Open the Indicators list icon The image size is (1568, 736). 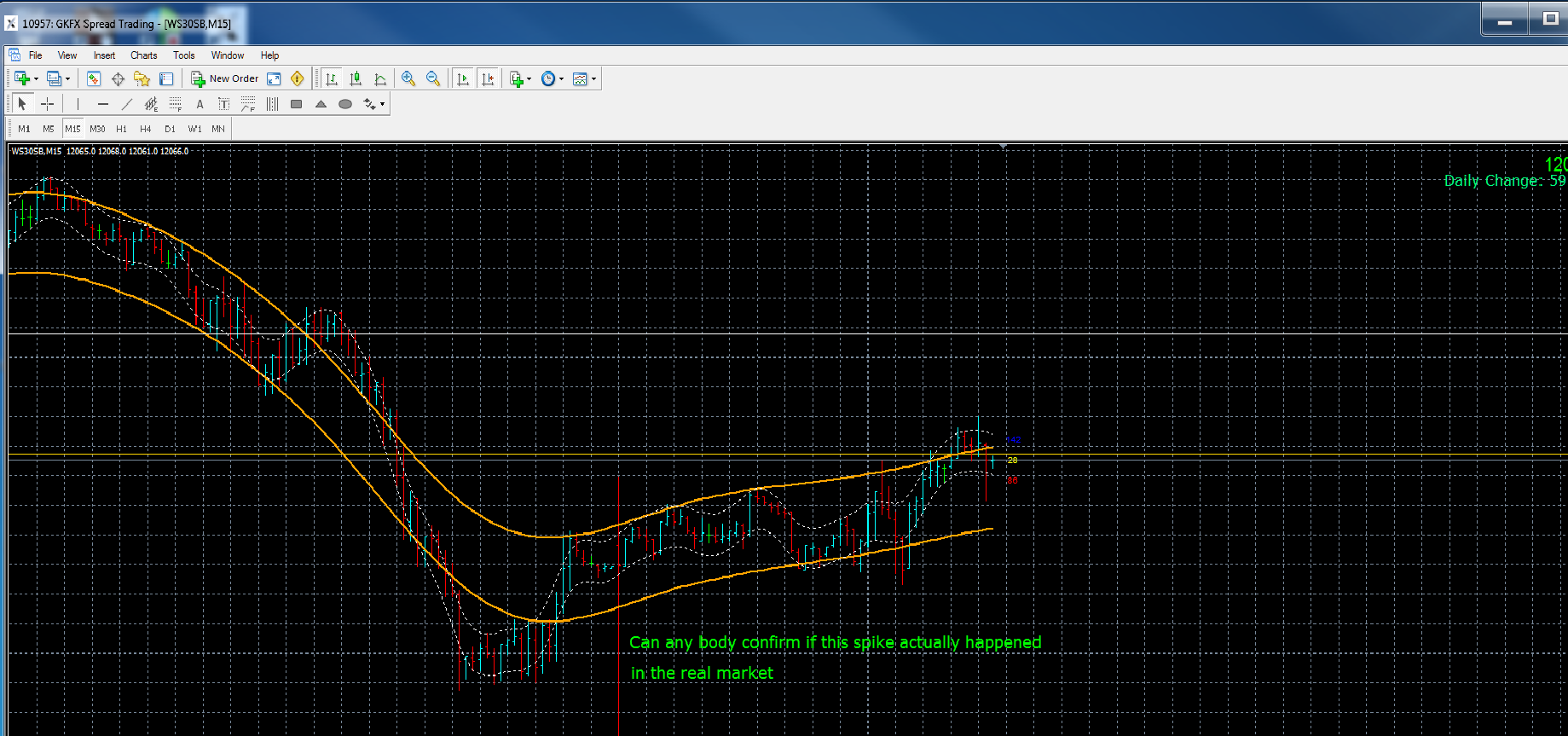(x=516, y=78)
